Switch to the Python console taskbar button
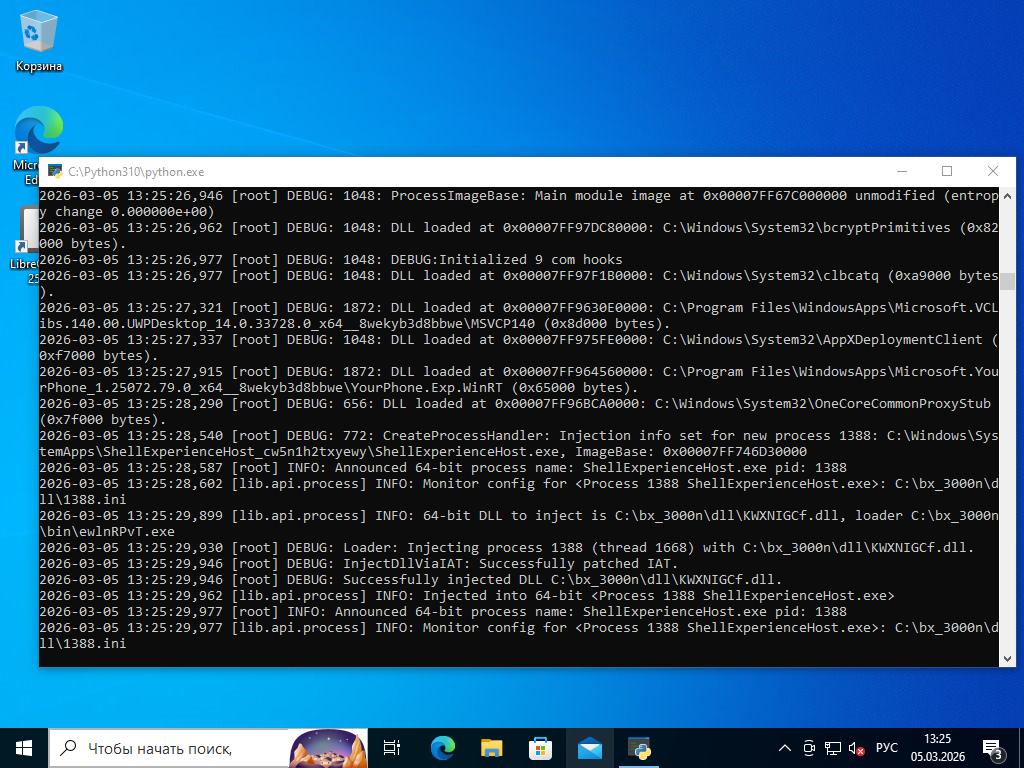This screenshot has width=1024, height=768. pos(639,748)
